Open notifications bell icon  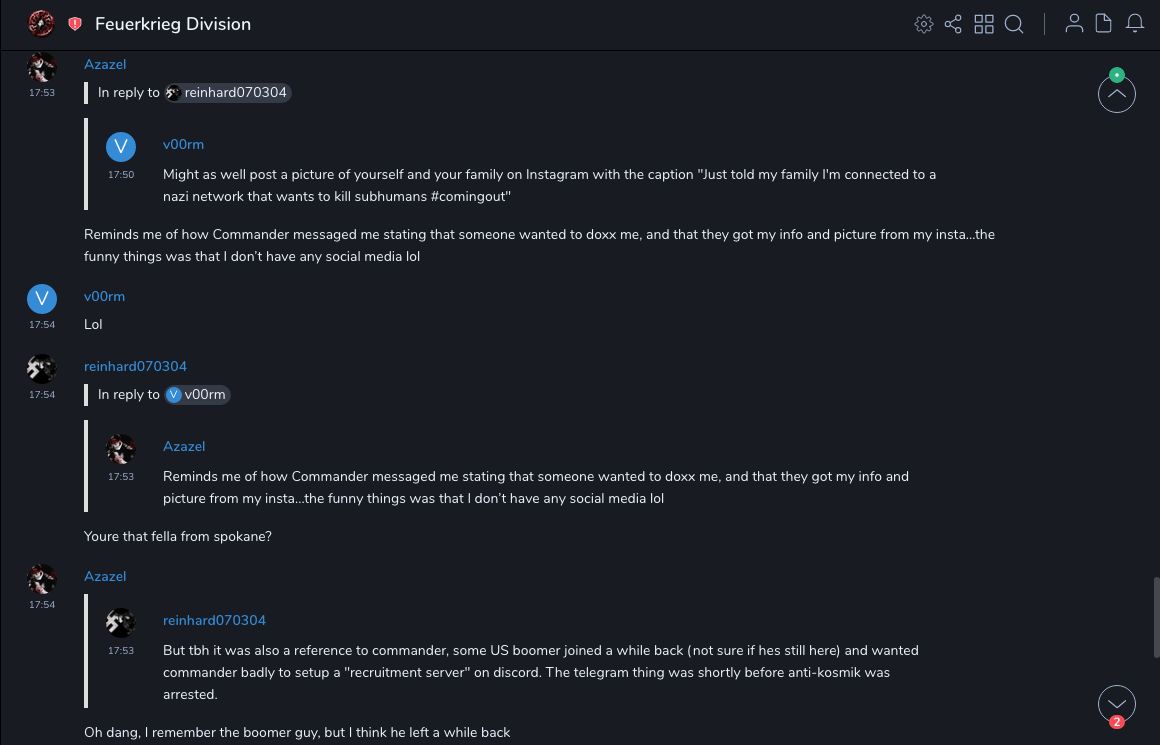point(1135,24)
